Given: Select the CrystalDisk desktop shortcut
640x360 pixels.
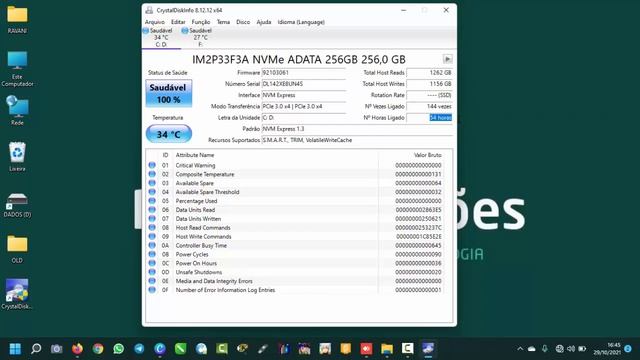Looking at the screenshot, I should tap(17, 294).
